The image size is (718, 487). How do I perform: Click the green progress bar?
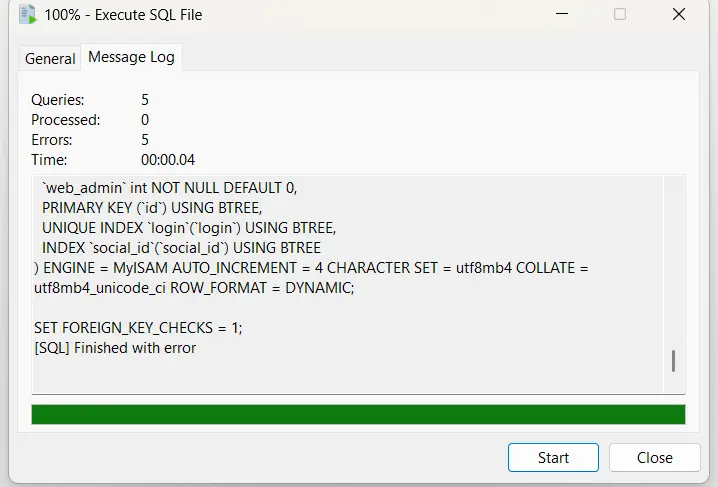tap(358, 414)
